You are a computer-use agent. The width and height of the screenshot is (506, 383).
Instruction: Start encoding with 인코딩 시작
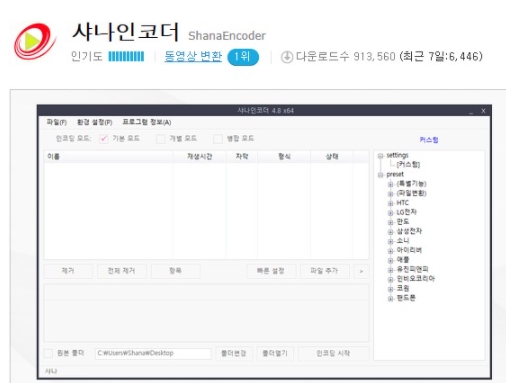click(x=333, y=353)
